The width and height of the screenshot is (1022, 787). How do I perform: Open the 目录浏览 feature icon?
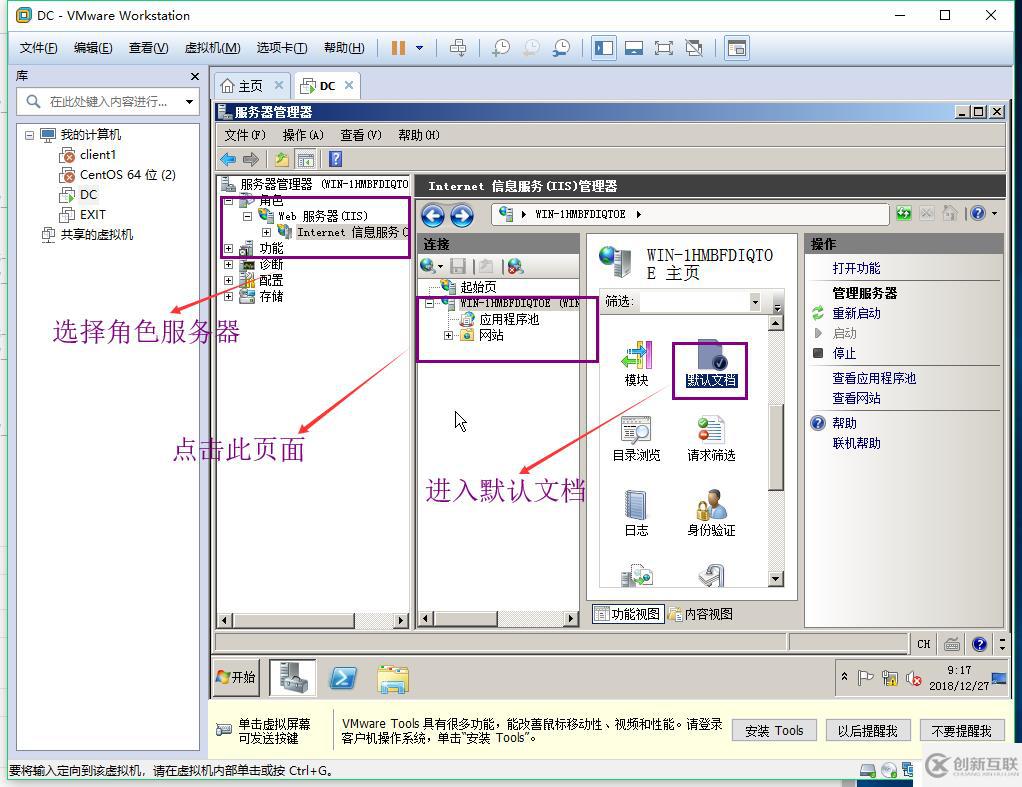click(x=636, y=439)
